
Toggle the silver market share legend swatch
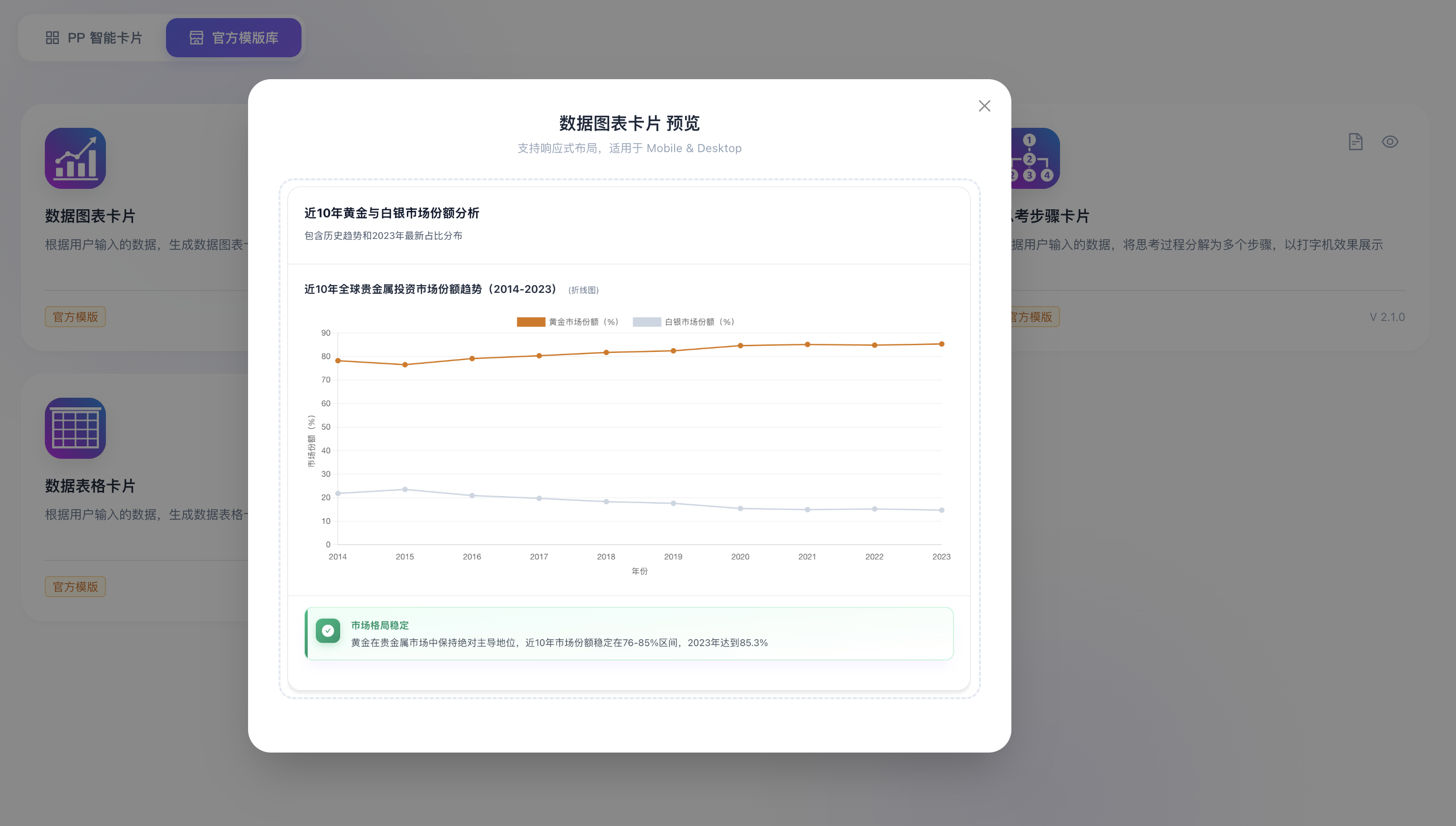pos(646,321)
